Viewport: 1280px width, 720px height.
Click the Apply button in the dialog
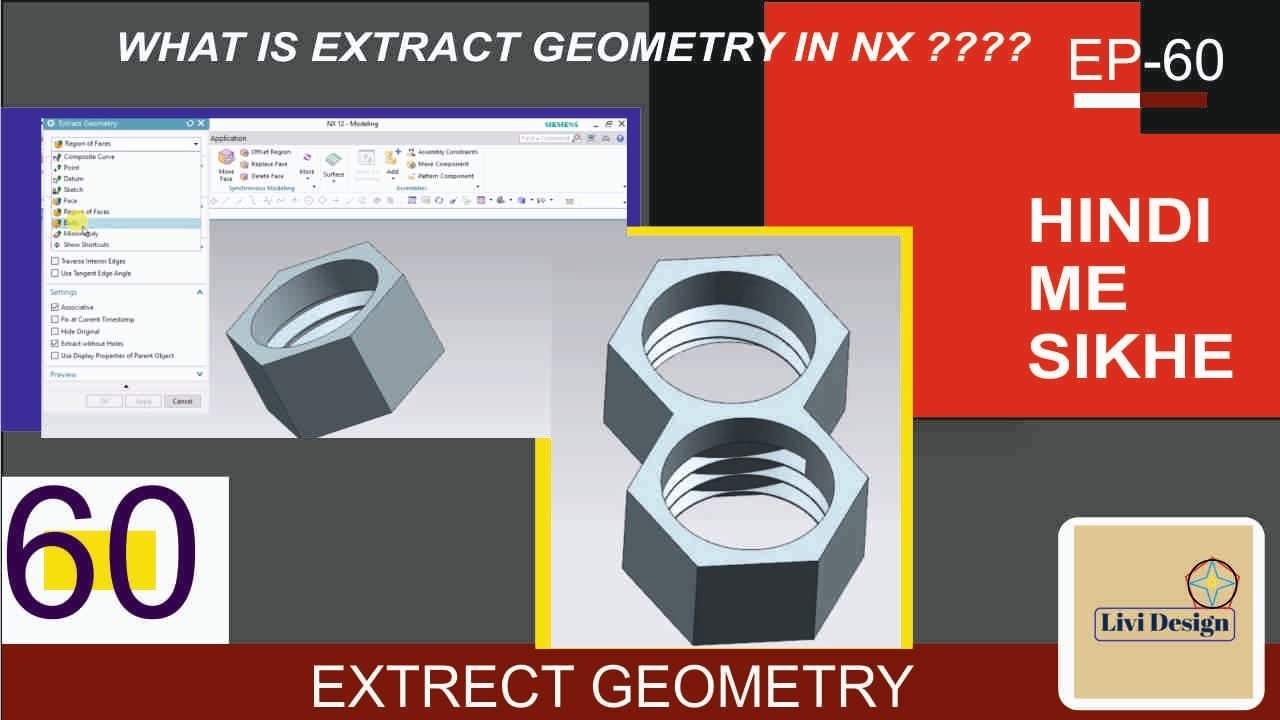point(143,401)
